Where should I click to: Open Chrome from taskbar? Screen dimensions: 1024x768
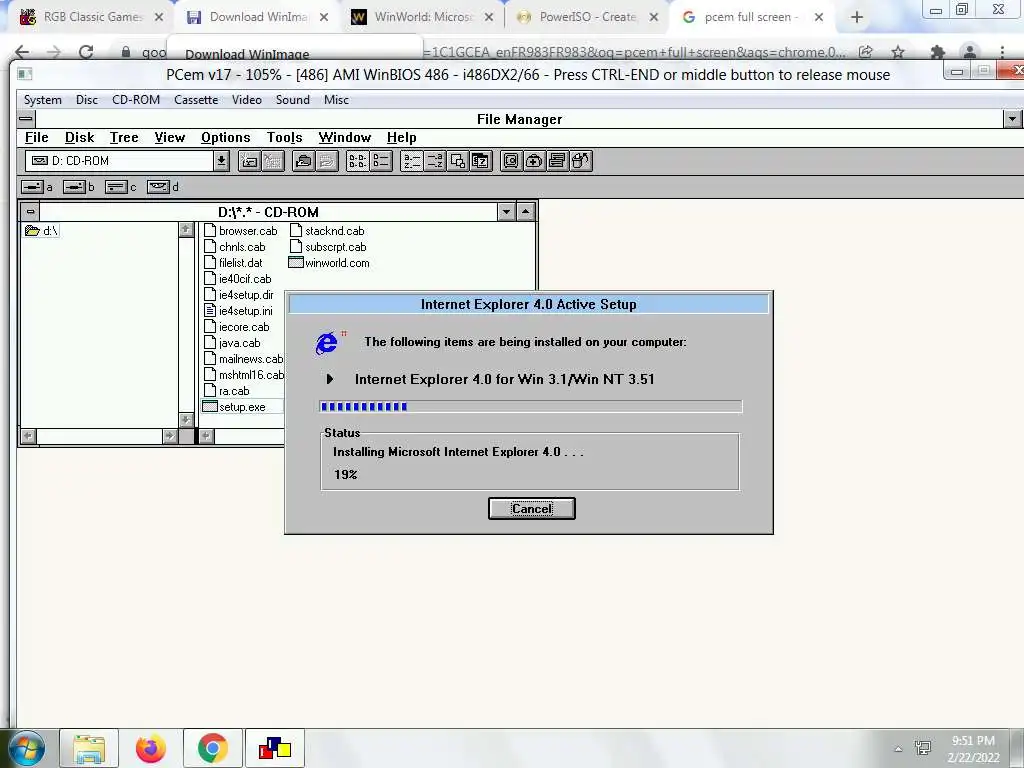213,748
